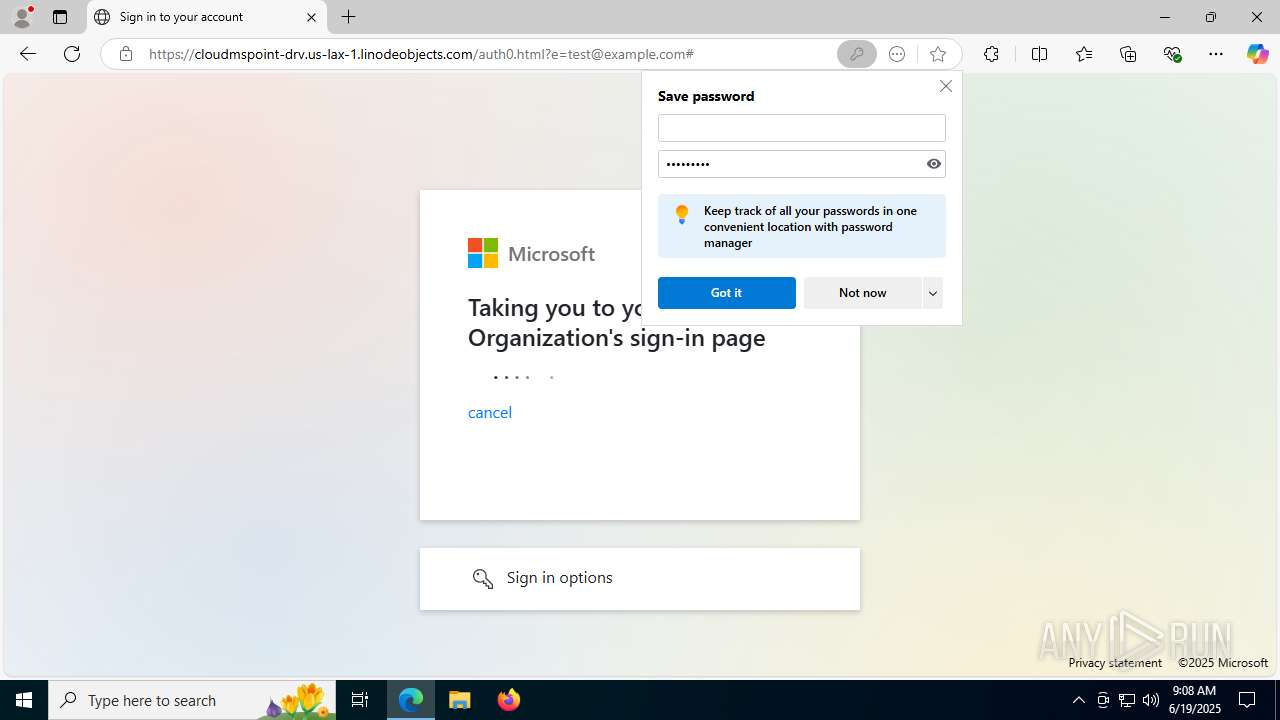Click the cancel link
This screenshot has height=720, width=1280.
click(489, 412)
